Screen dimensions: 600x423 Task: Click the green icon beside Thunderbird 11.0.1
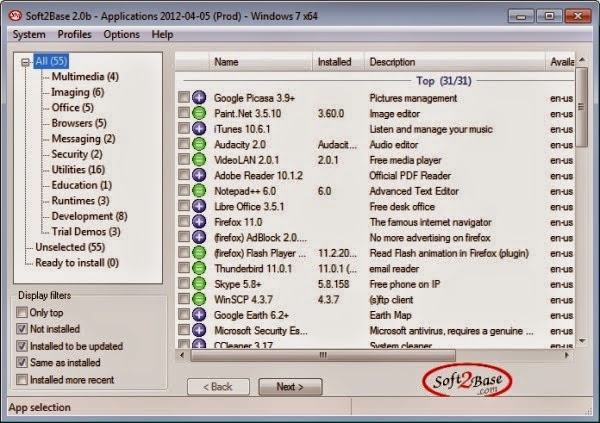click(199, 268)
